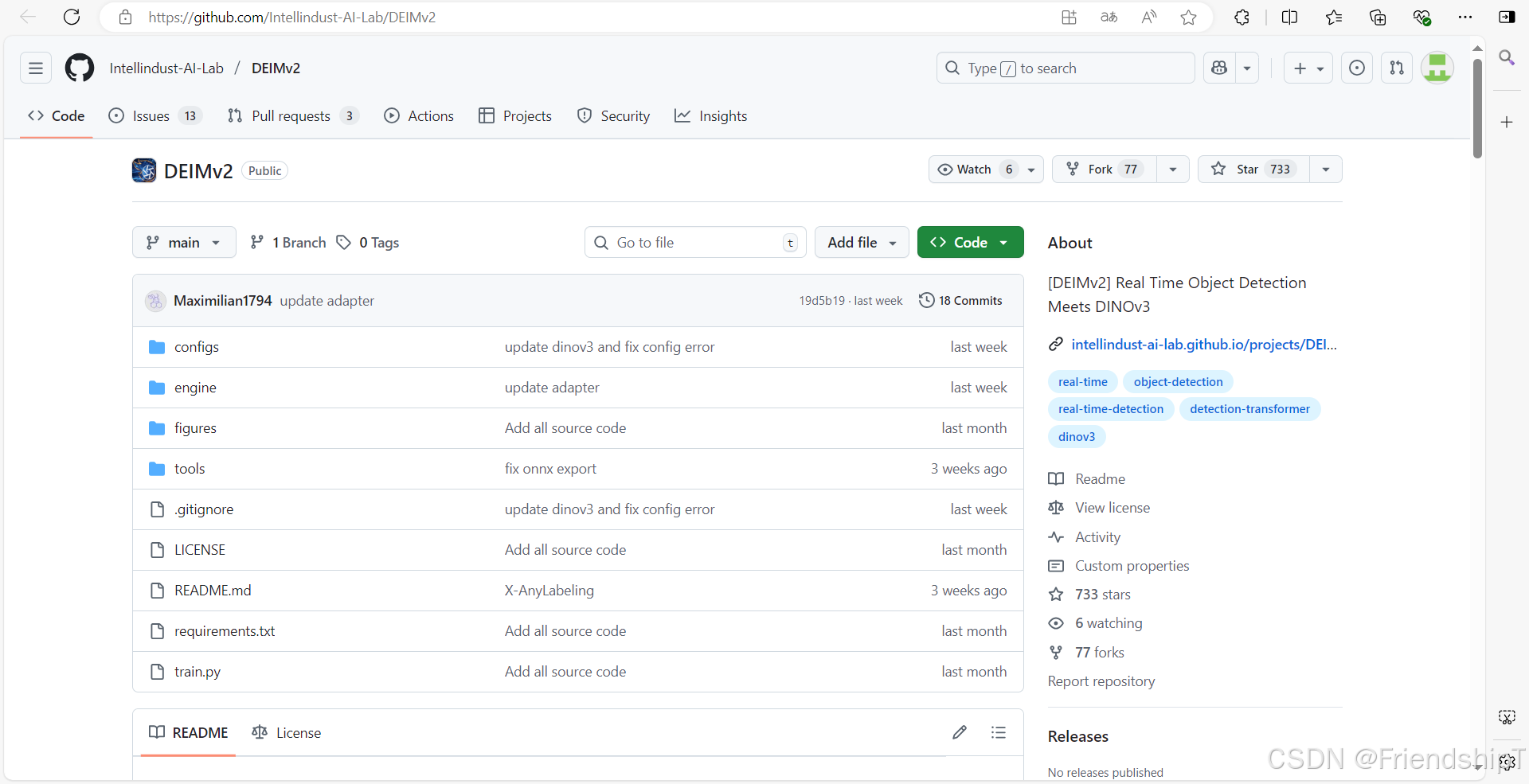
Task: Edit the README with pencil icon
Action: tap(960, 732)
